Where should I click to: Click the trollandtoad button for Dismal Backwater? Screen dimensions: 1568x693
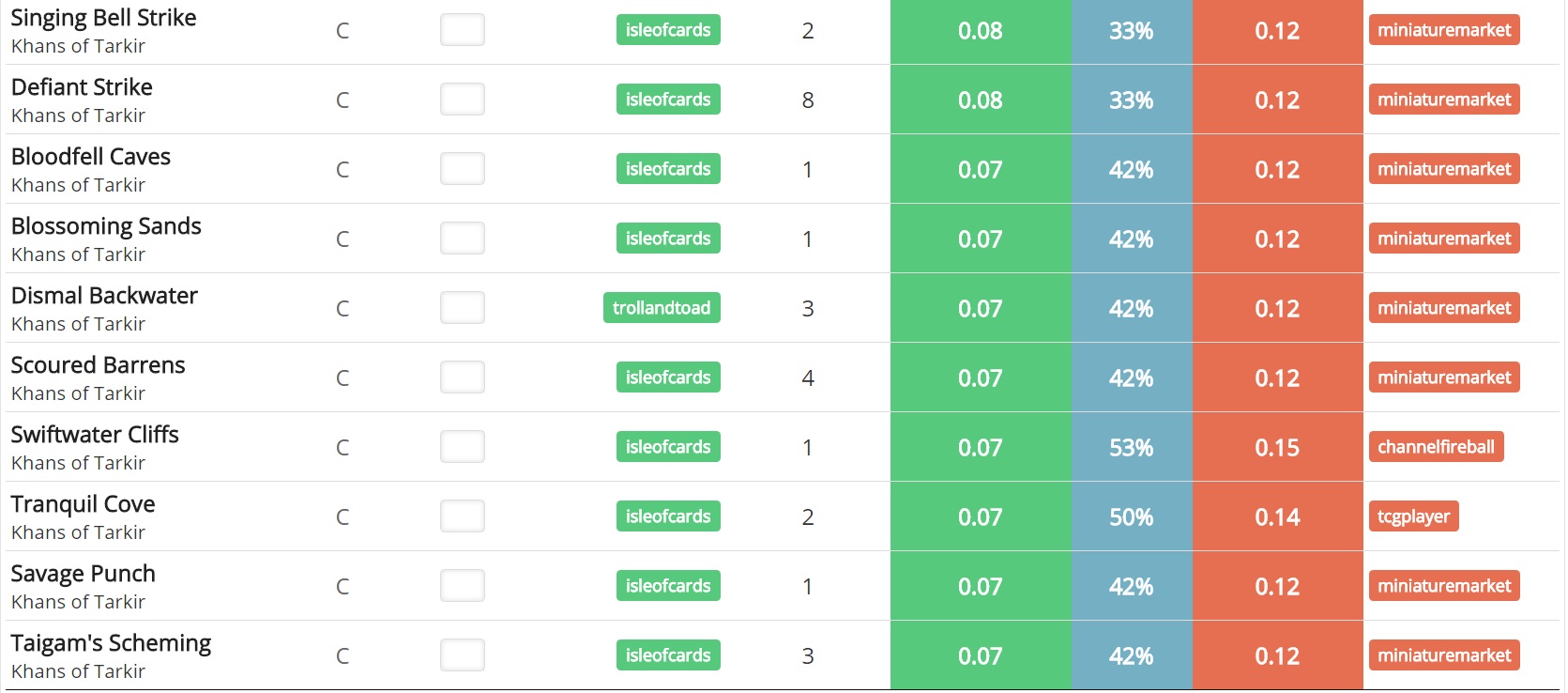pos(662,308)
